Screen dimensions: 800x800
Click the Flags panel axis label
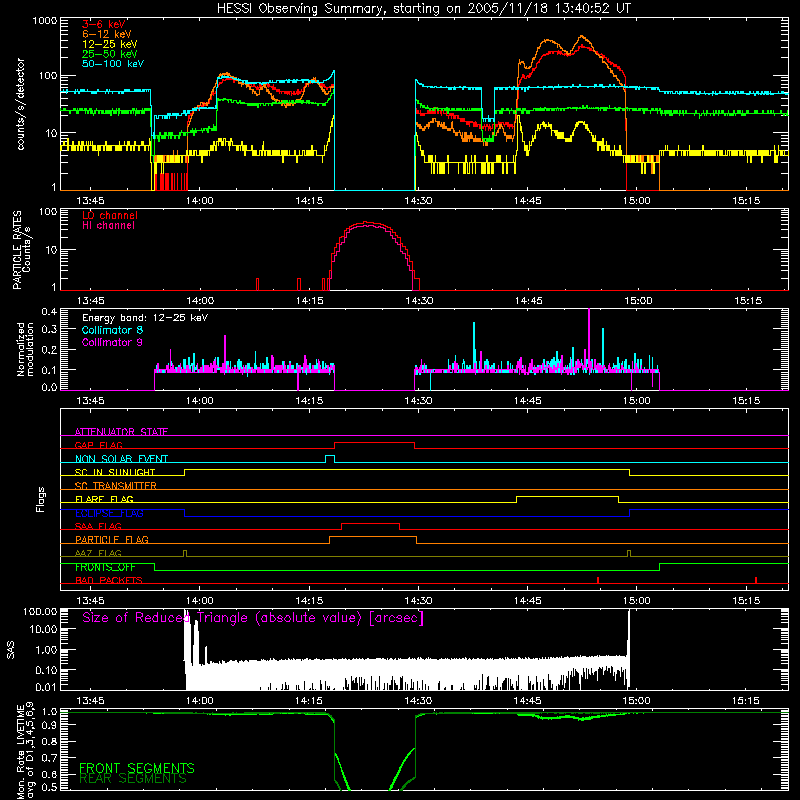(x=40, y=499)
